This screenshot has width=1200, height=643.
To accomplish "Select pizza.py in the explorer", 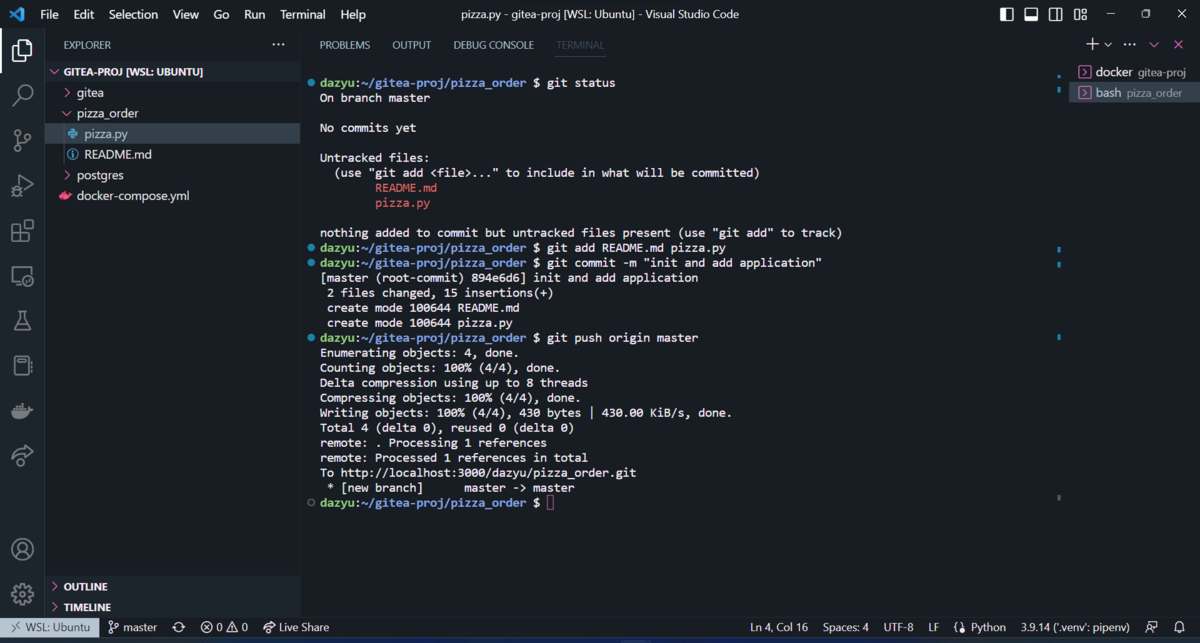I will point(172,134).
